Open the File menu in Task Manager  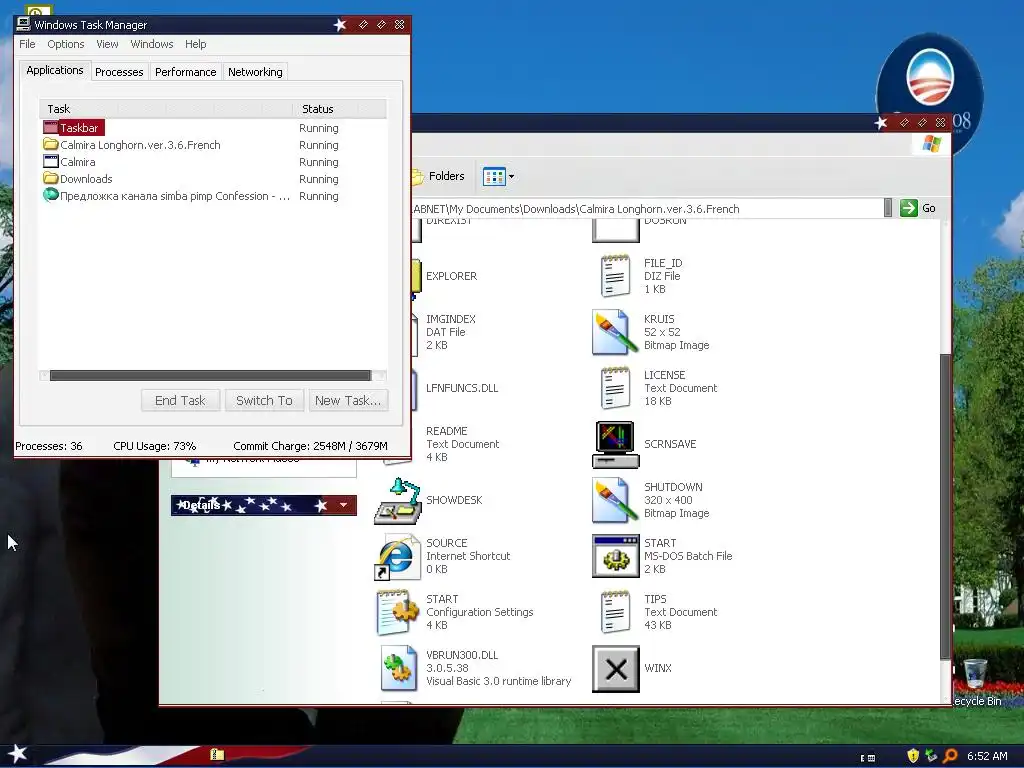[27, 44]
